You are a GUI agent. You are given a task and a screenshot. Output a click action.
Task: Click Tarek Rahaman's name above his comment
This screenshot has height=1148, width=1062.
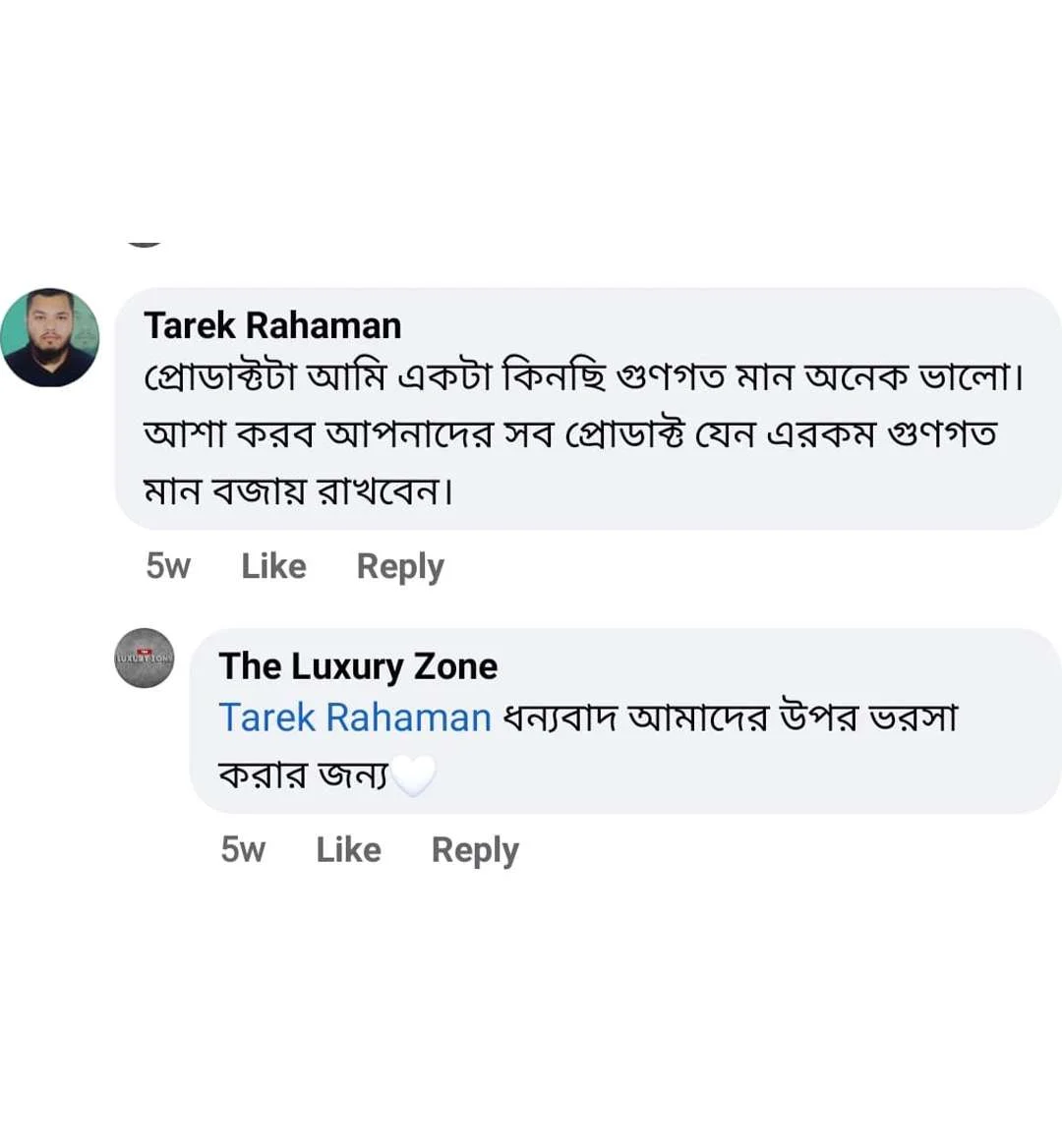[272, 325]
